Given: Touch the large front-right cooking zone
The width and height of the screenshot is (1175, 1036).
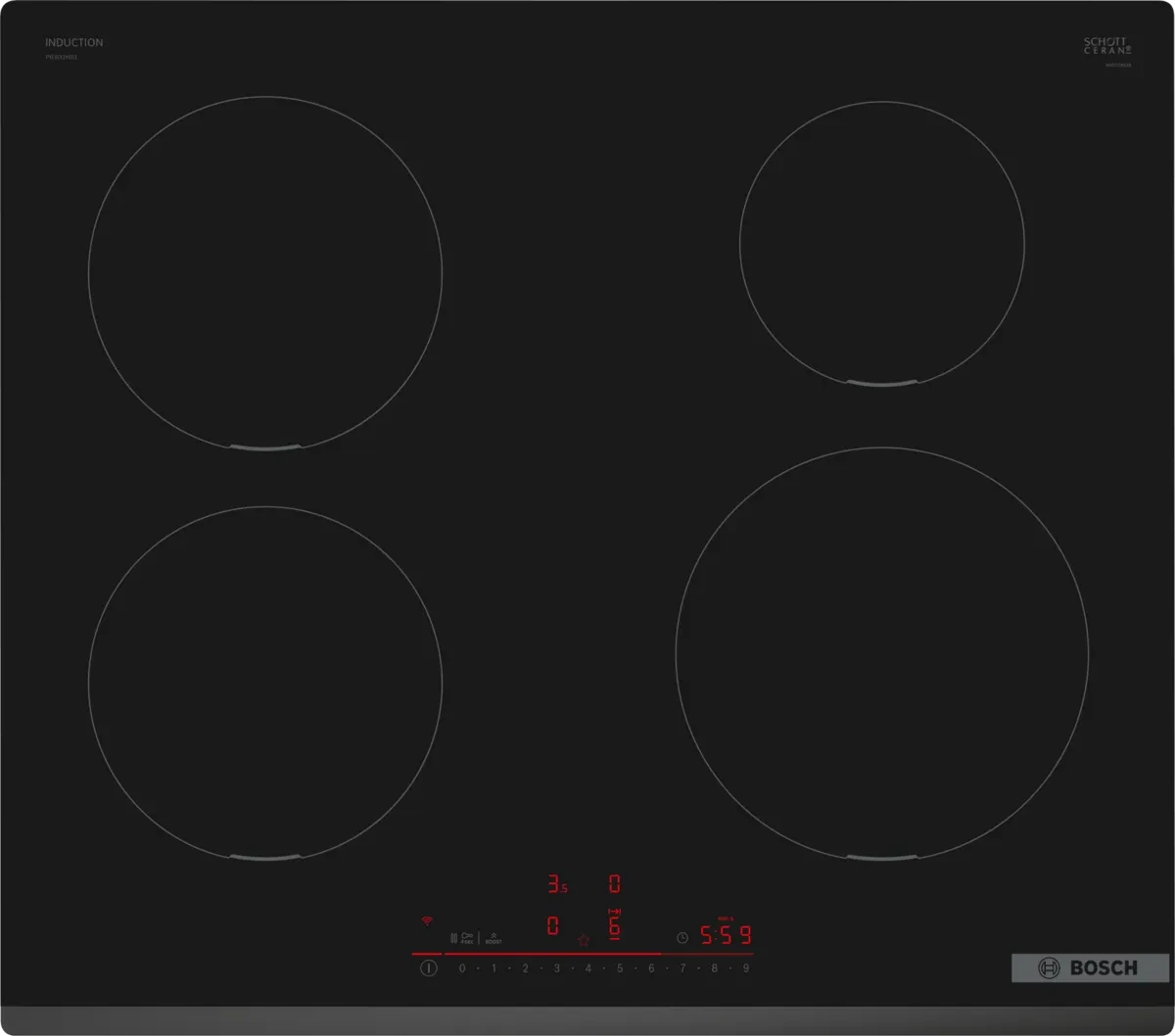Looking at the screenshot, I should tap(881, 653).
